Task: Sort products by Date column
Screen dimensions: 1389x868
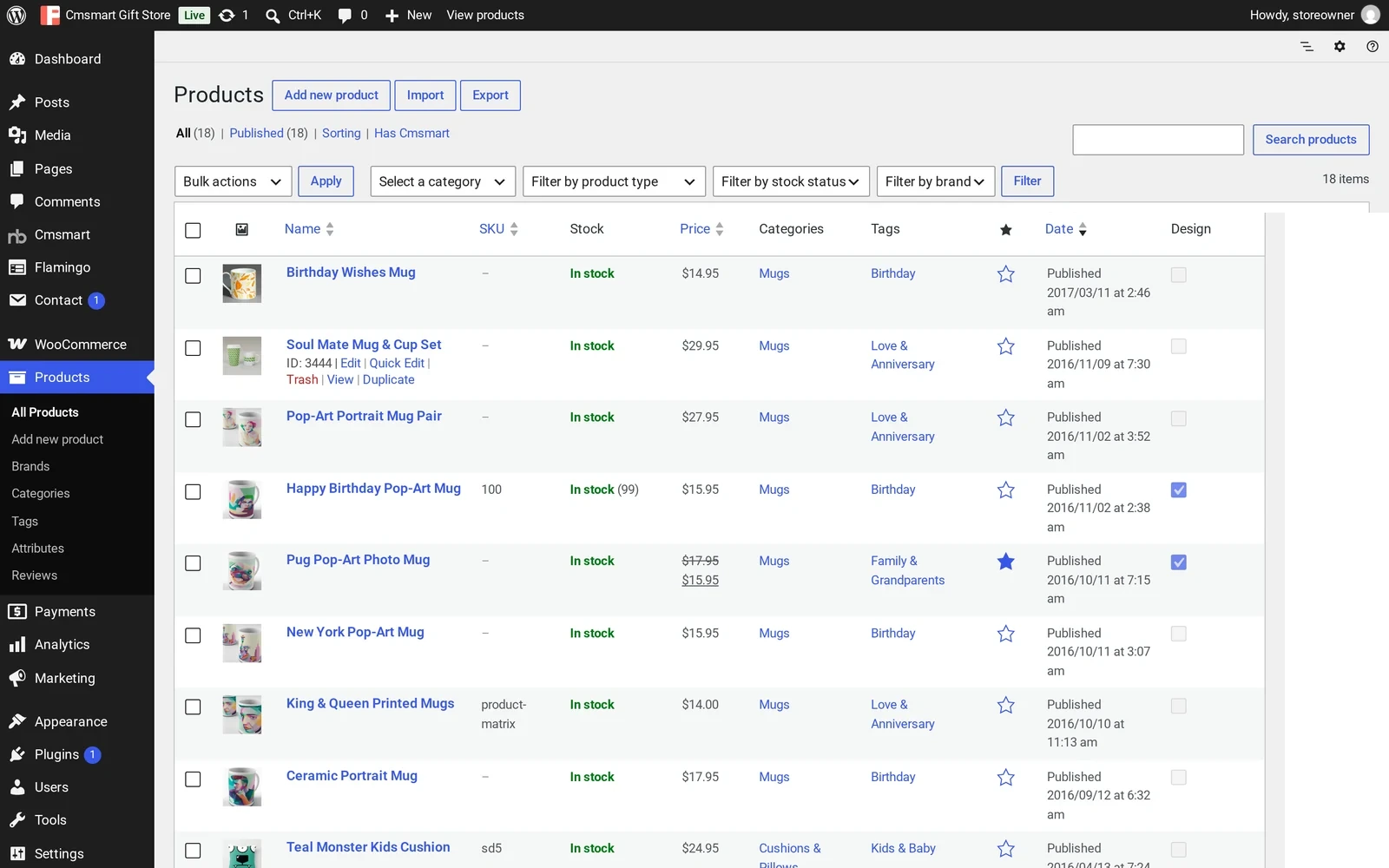Action: tap(1066, 229)
